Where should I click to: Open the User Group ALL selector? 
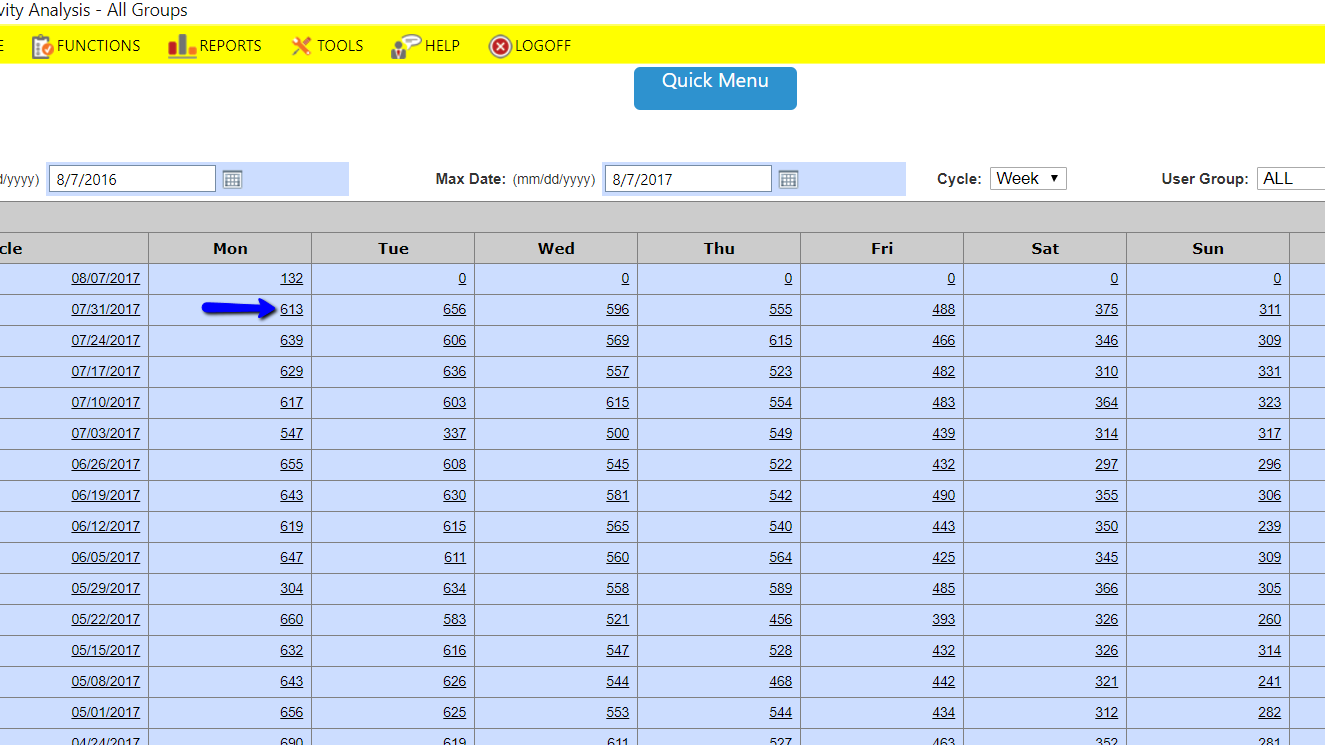tap(1295, 178)
